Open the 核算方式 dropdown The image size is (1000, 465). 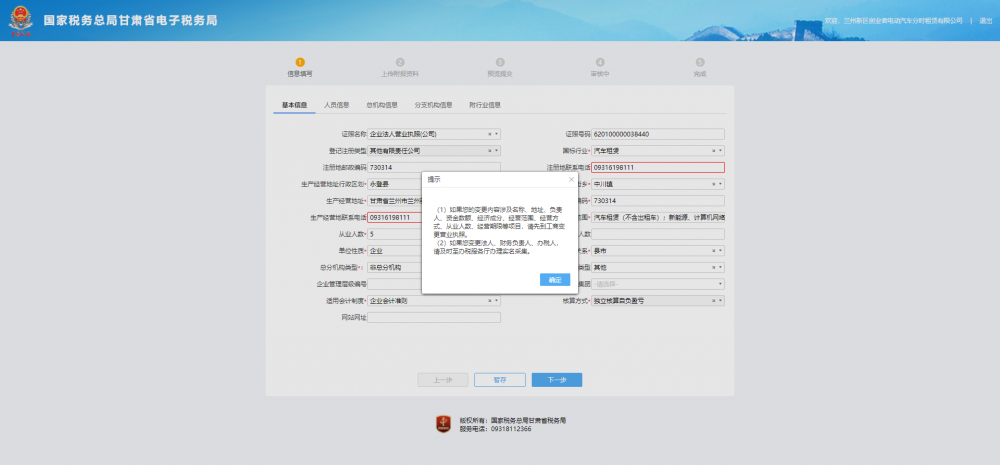tap(721, 300)
